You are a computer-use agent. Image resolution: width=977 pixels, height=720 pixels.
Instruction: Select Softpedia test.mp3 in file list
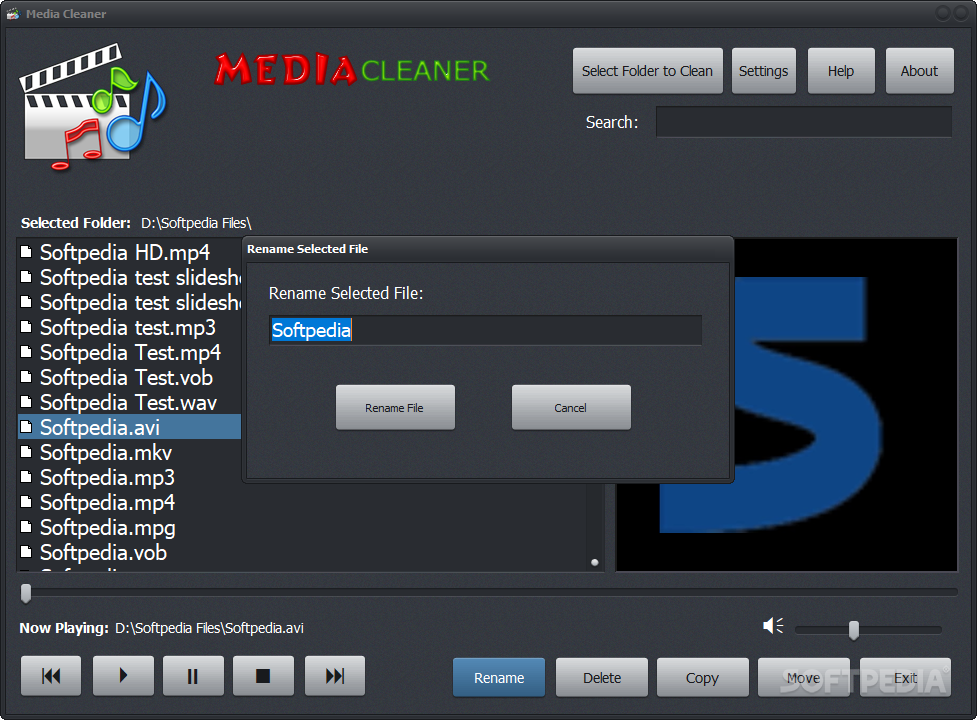[x=130, y=327]
